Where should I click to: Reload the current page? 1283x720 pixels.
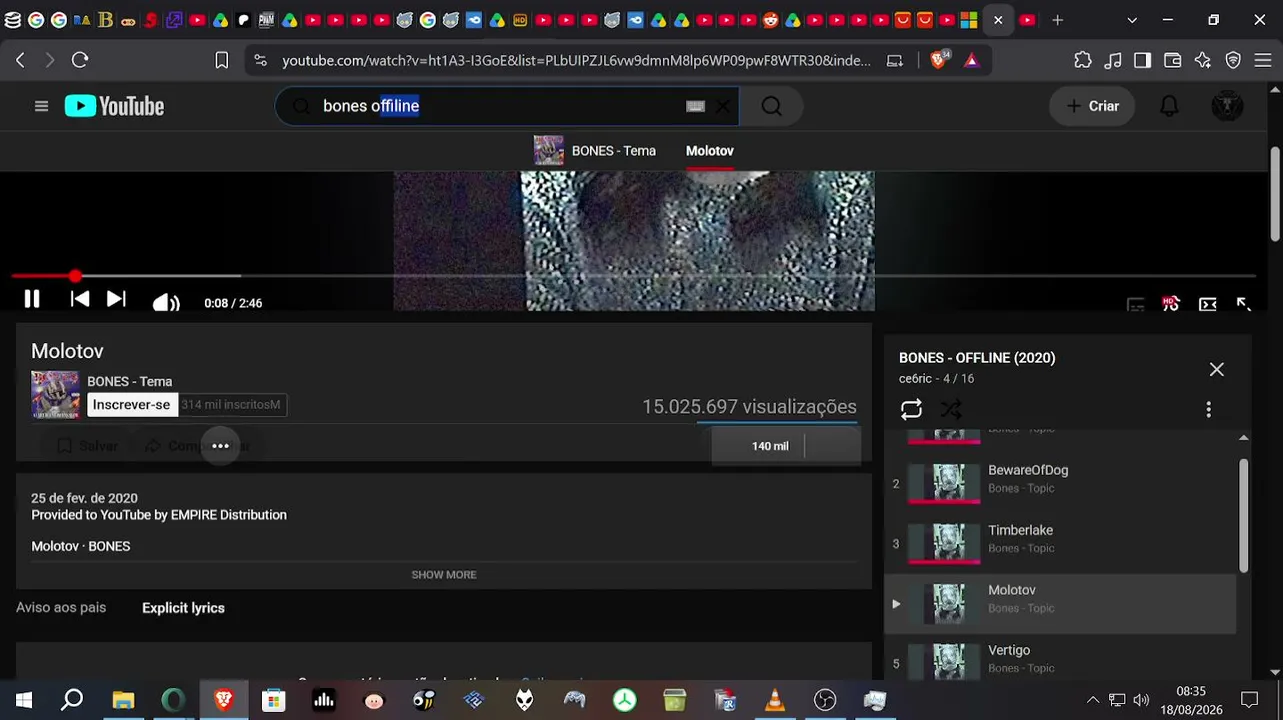point(80,60)
